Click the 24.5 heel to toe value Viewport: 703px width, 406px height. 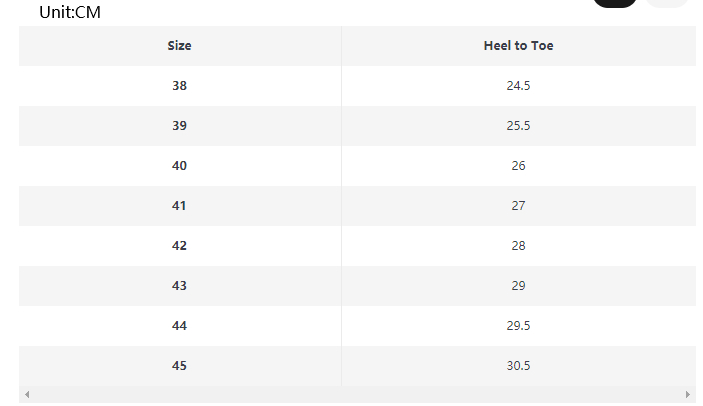point(518,86)
